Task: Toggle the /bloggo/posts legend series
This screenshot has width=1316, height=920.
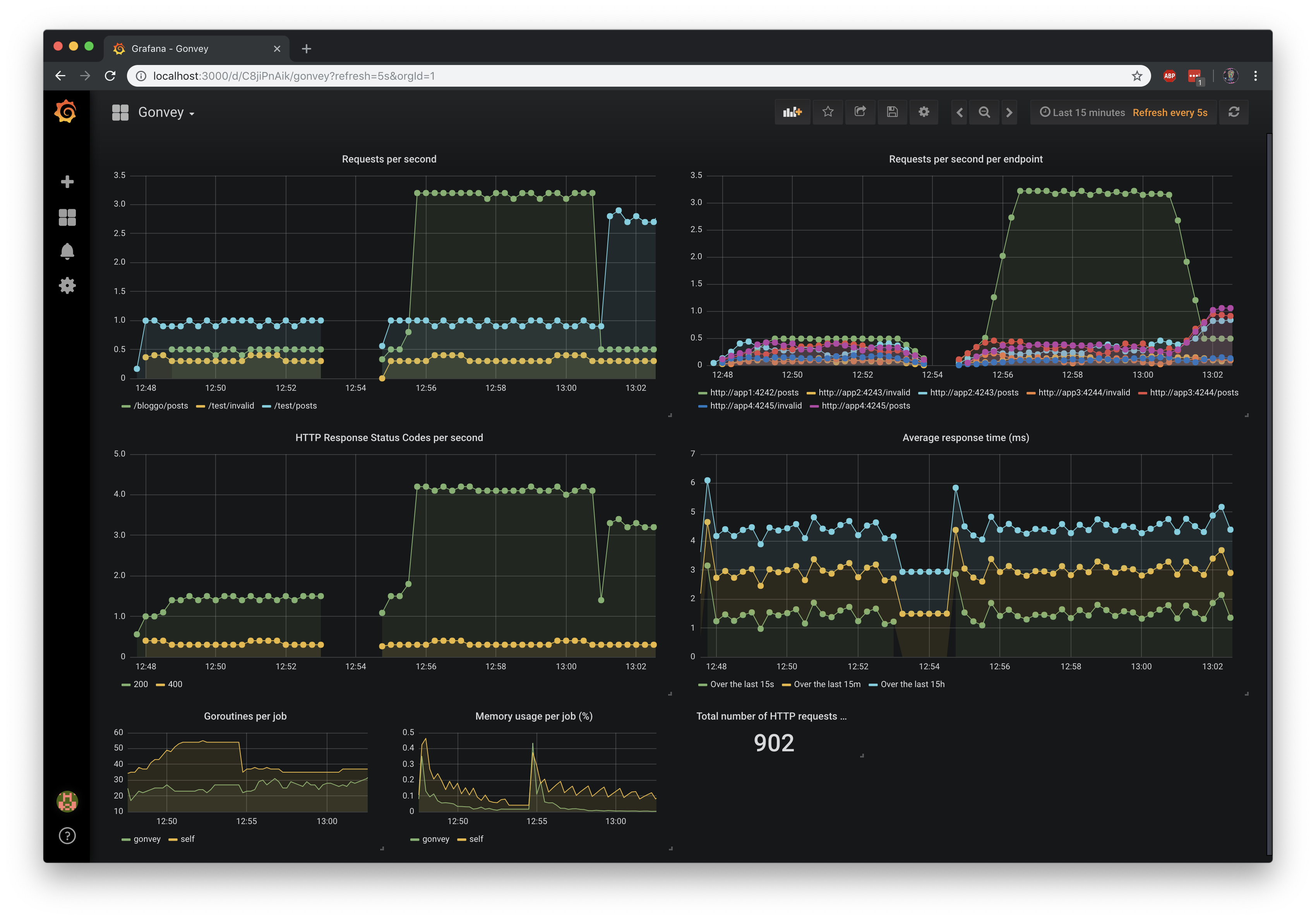Action: [161, 405]
